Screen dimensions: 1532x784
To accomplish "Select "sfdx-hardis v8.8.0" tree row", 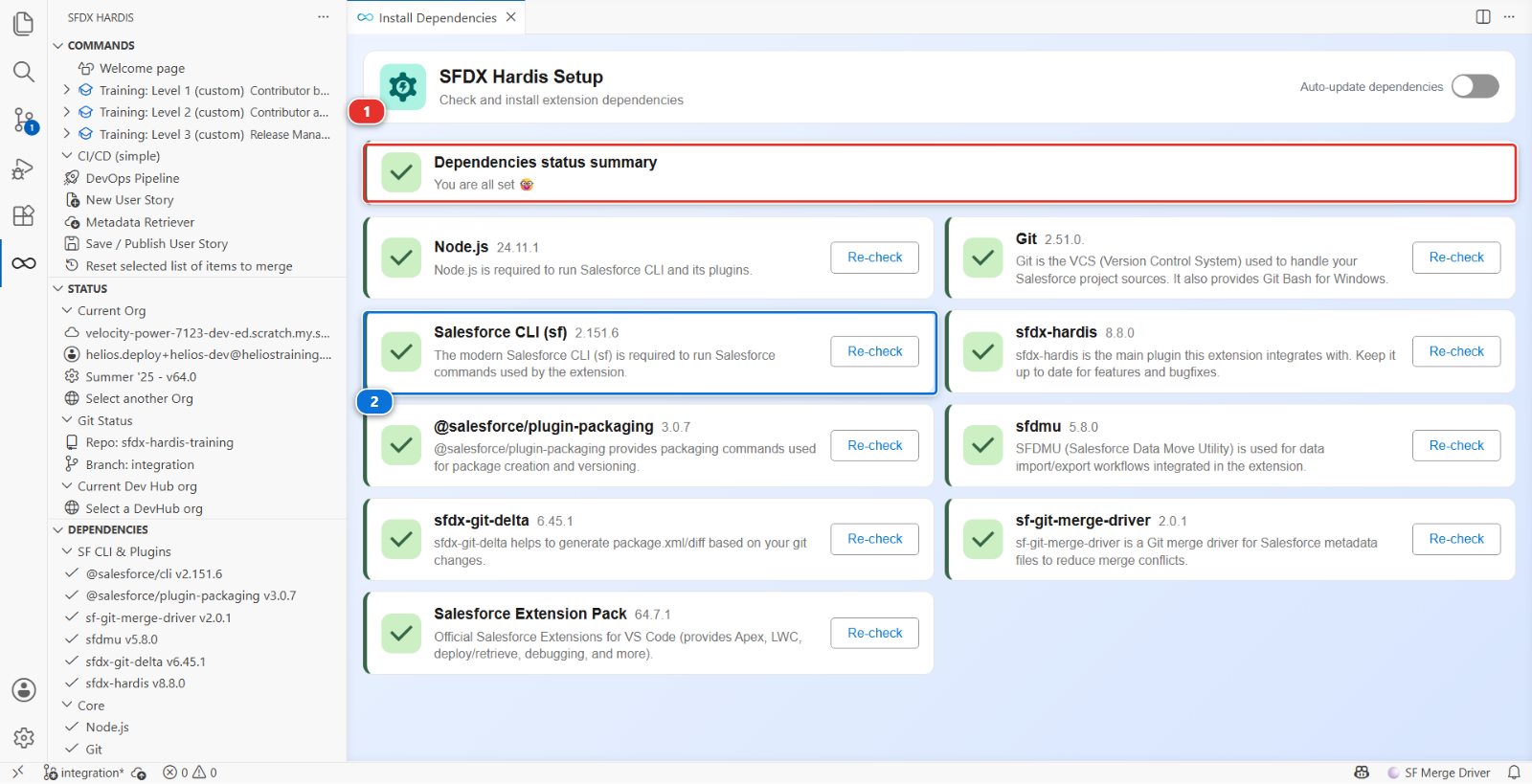I will click(x=197, y=683).
